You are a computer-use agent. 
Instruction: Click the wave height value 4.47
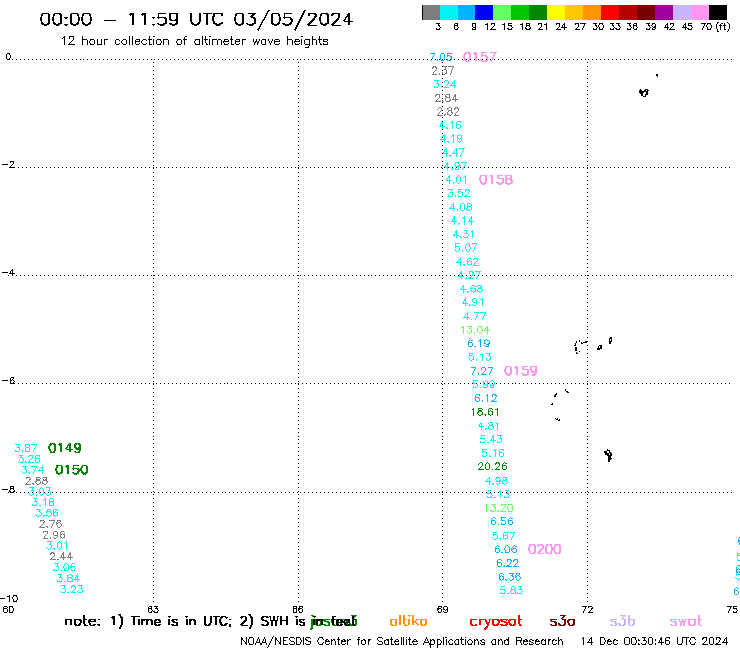tap(454, 153)
